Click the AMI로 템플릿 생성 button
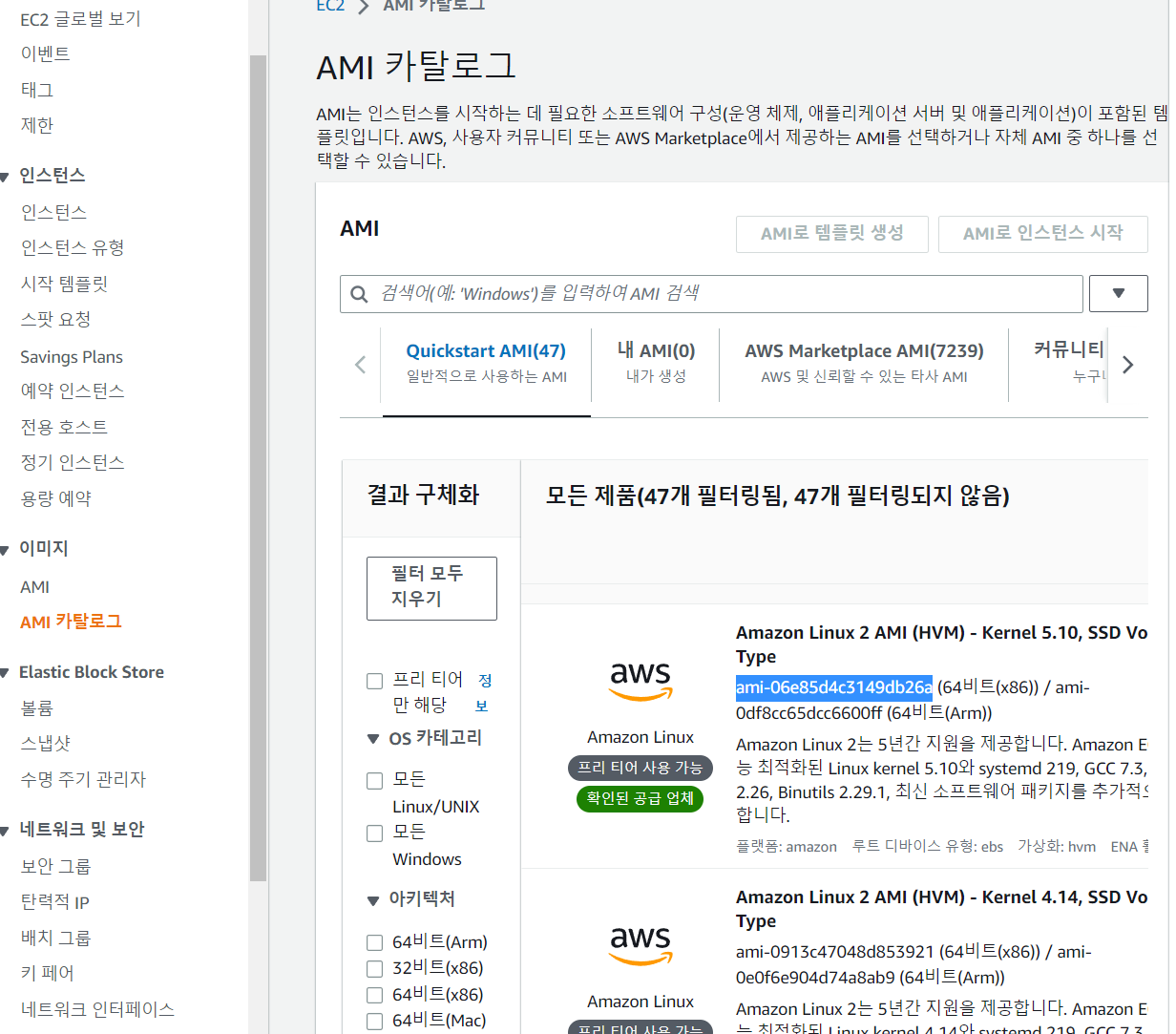Viewport: 1176px width, 1034px height. coord(832,234)
